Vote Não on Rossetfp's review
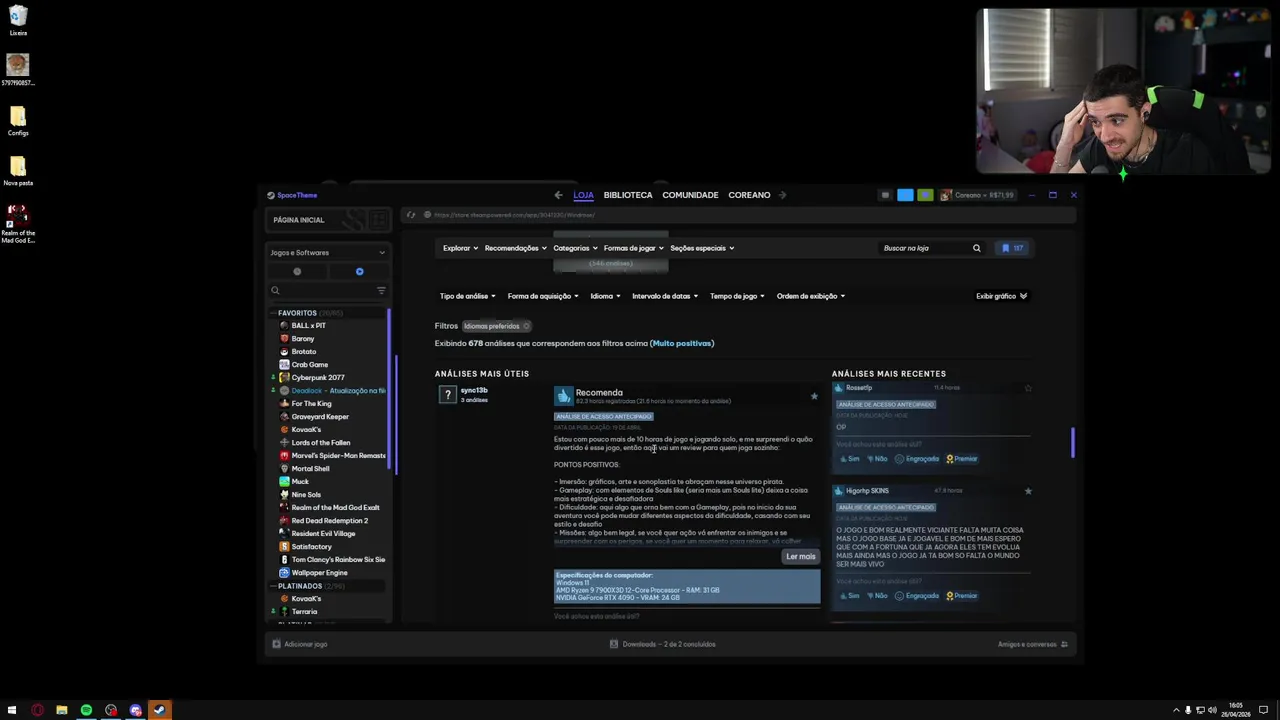The image size is (1280, 720). [x=876, y=459]
